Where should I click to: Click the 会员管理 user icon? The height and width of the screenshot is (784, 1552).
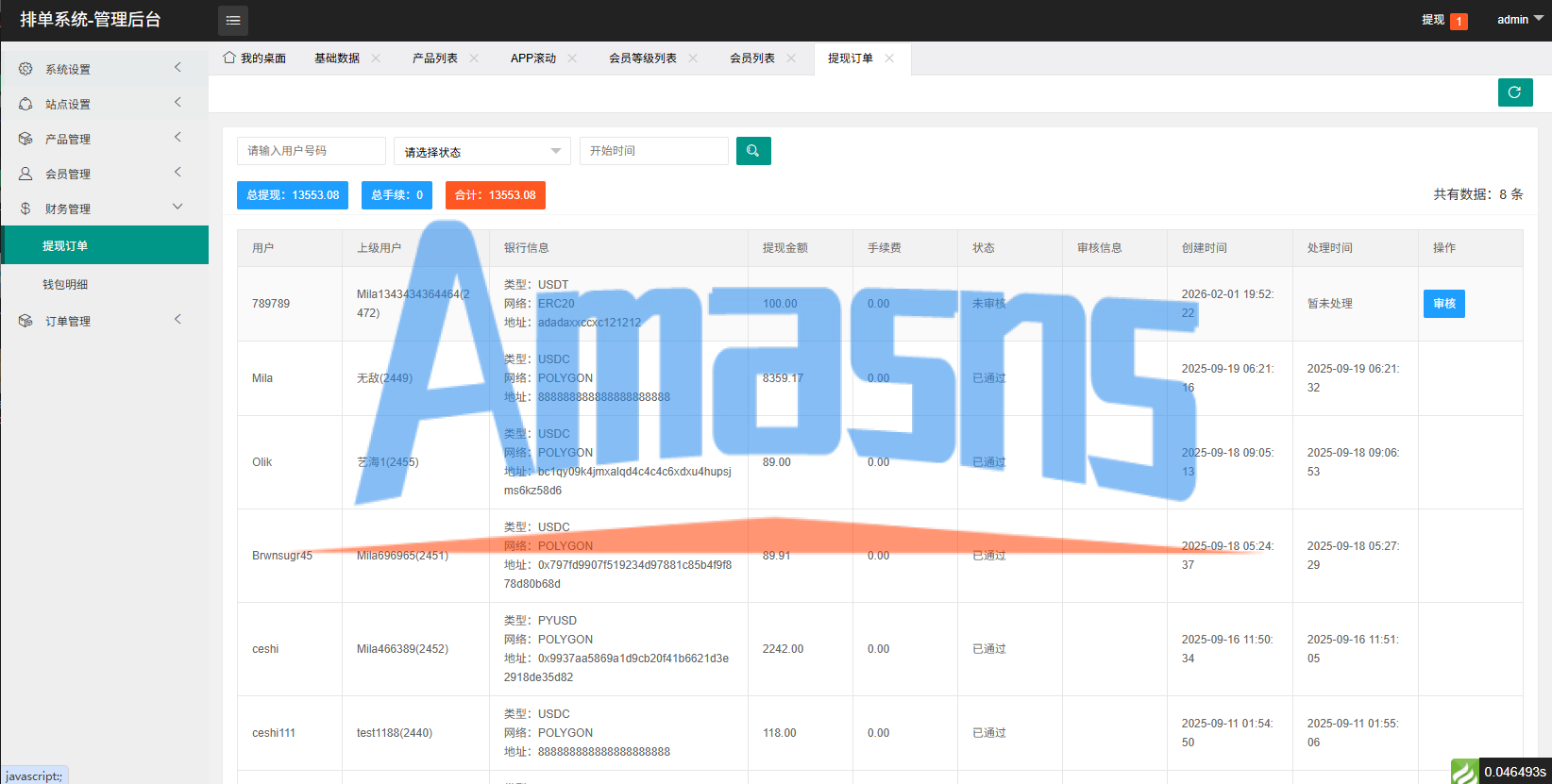(x=25, y=174)
